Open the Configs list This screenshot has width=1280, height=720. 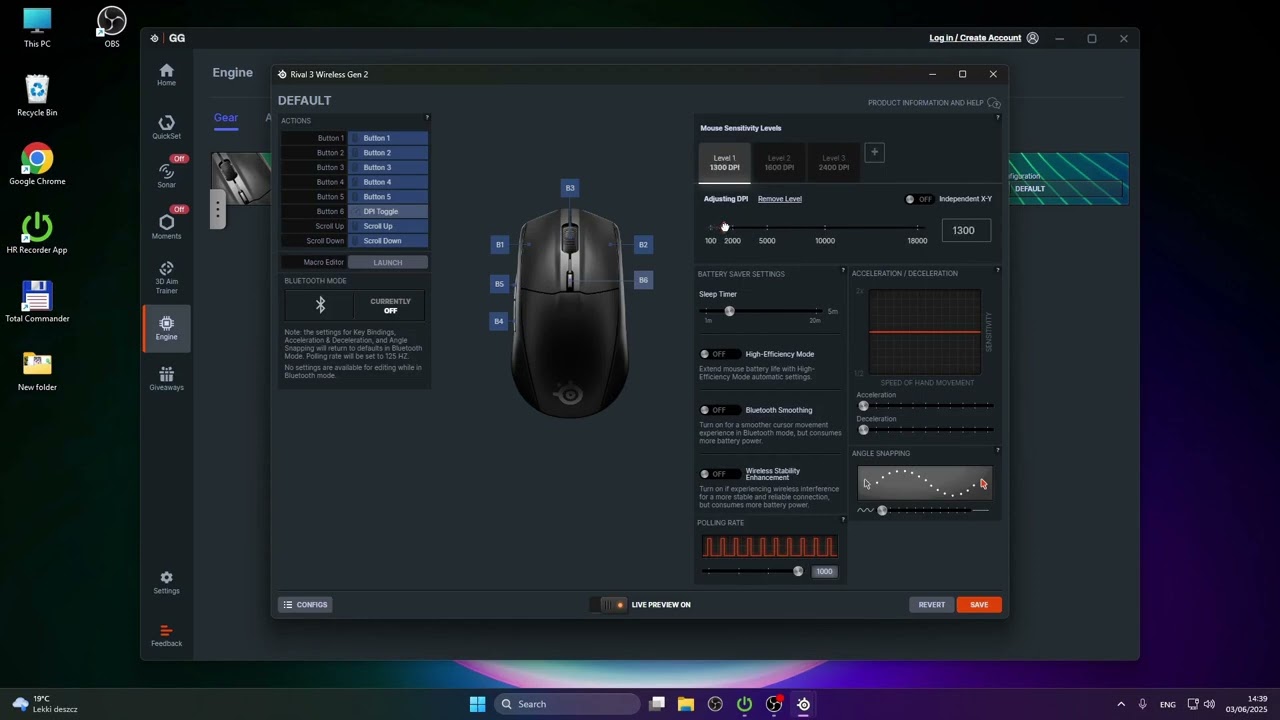[x=305, y=604]
